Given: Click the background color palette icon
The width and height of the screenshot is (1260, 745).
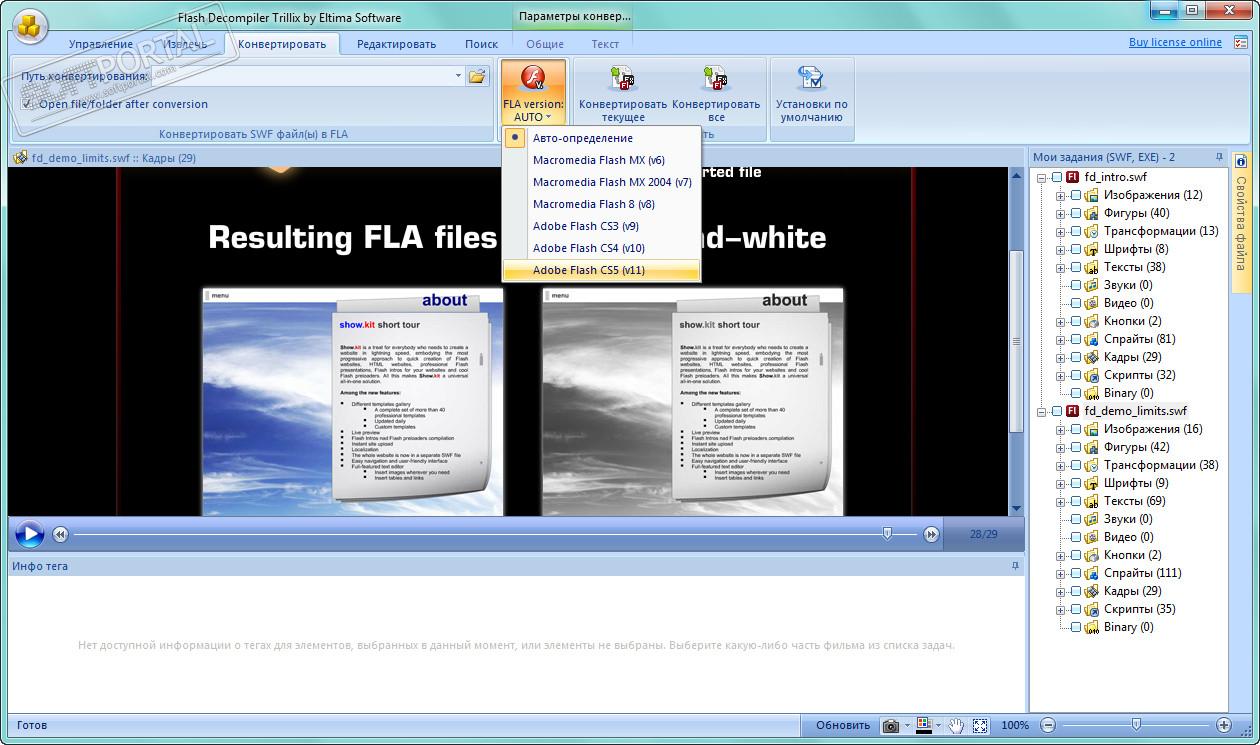Looking at the screenshot, I should point(923,725).
